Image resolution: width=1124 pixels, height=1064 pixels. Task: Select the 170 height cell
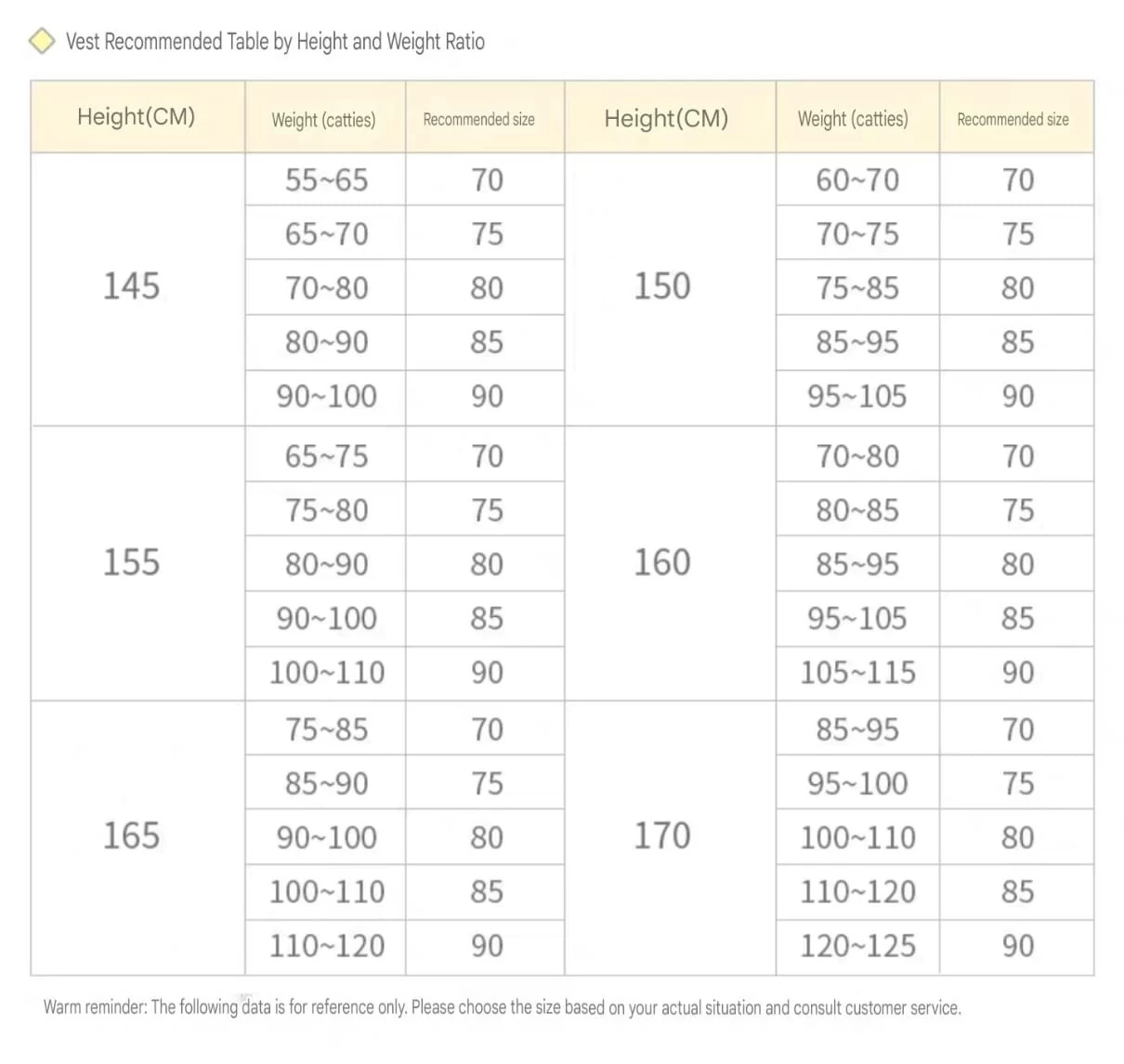[662, 835]
